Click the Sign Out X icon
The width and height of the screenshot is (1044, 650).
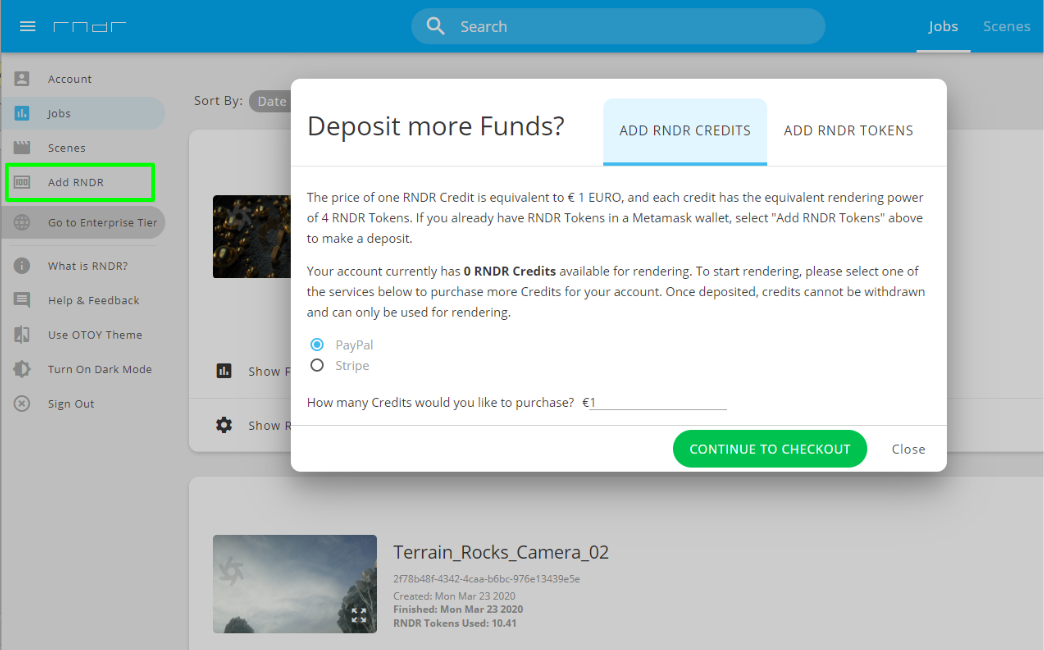pyautogui.click(x=22, y=404)
